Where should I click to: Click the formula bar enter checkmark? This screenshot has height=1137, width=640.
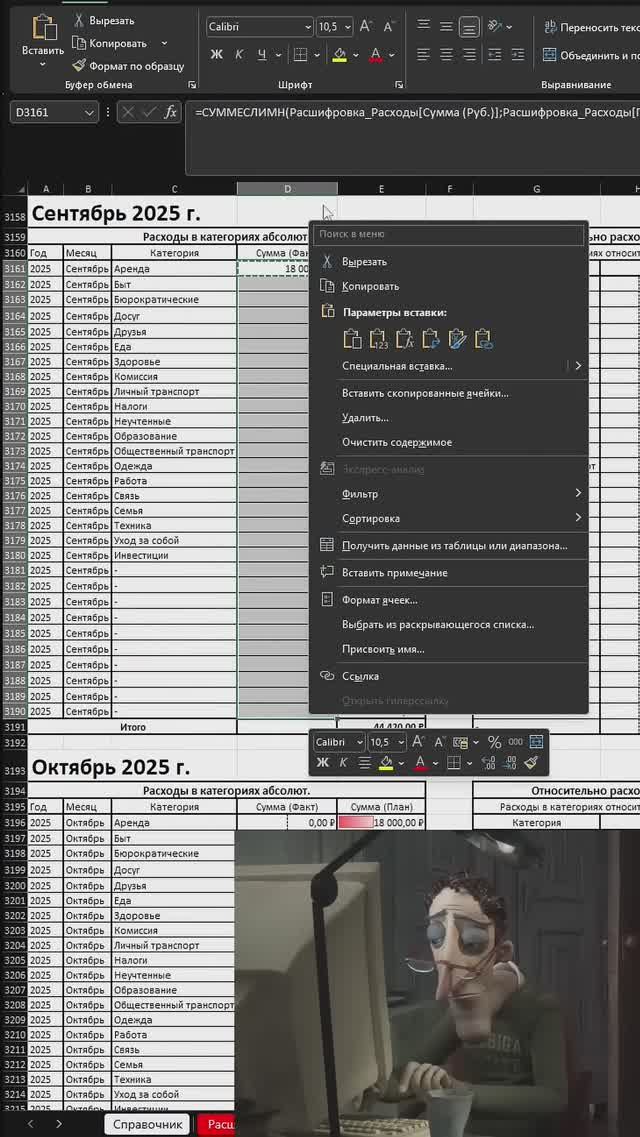click(x=149, y=112)
